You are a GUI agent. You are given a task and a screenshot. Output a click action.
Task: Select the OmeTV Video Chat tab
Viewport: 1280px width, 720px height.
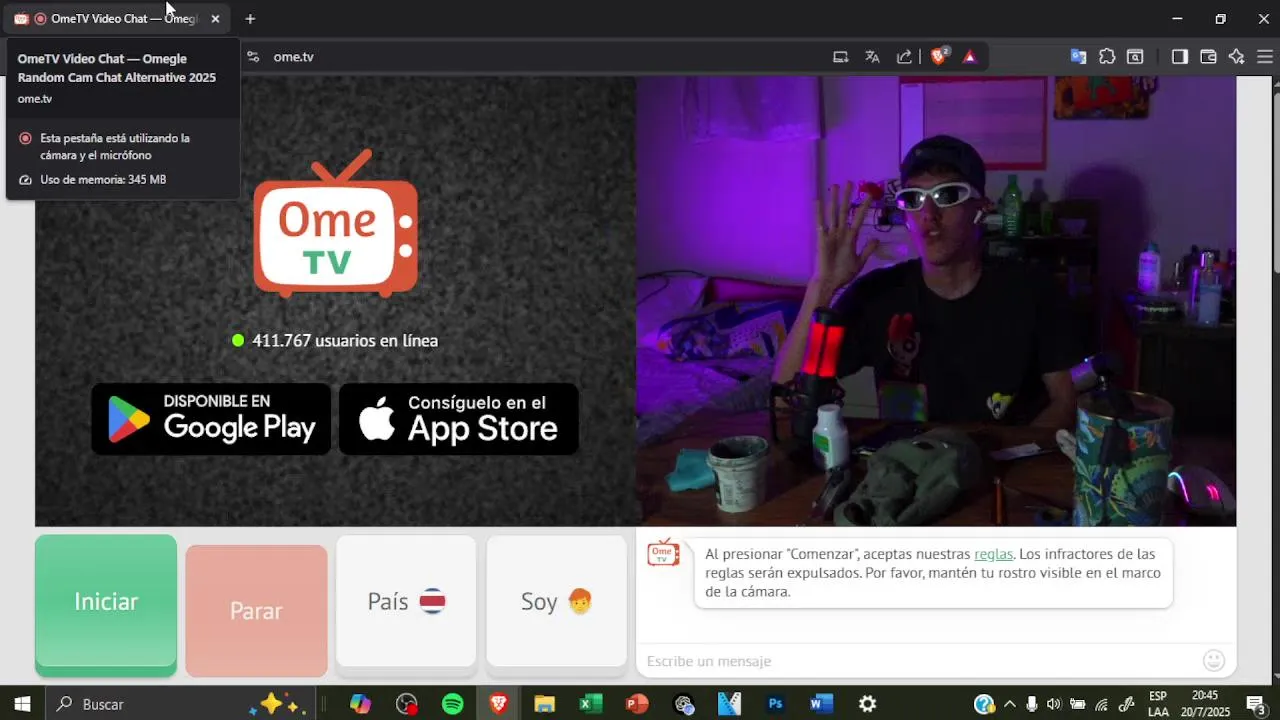click(x=118, y=19)
